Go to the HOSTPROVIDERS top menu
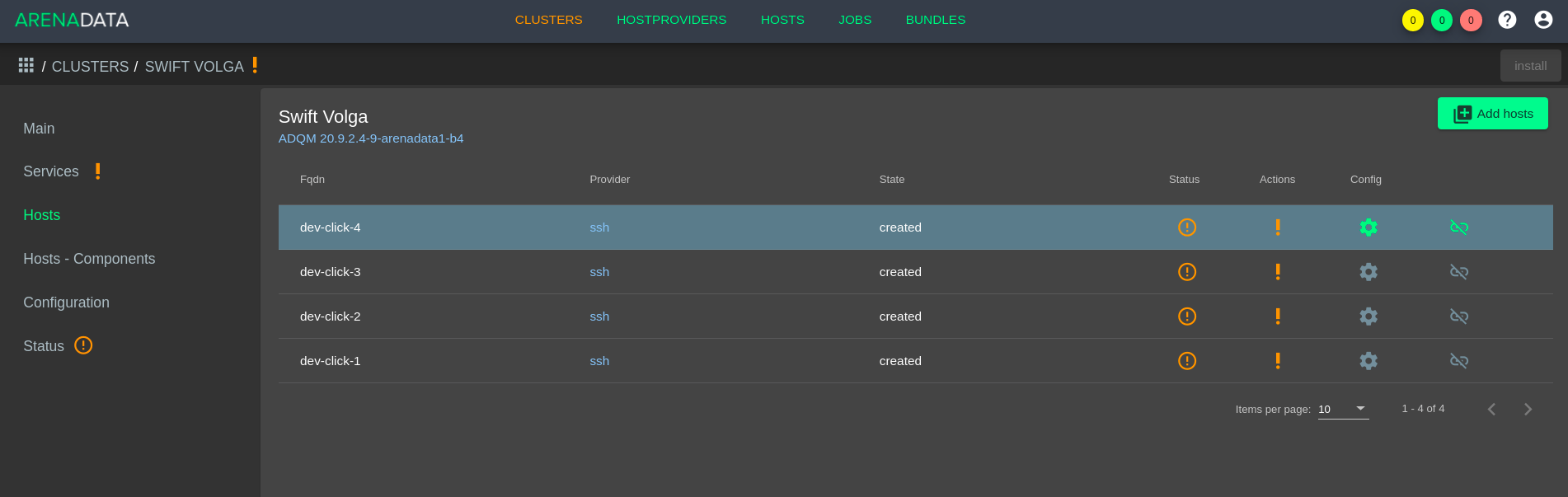The image size is (1568, 497). pyautogui.click(x=672, y=20)
